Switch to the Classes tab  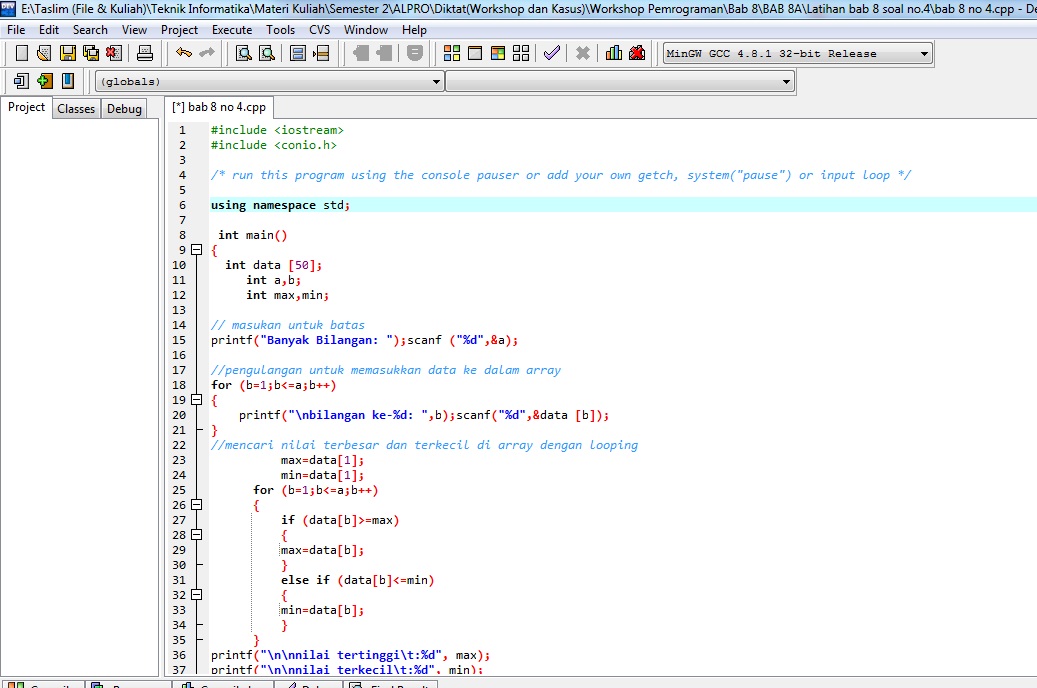pos(76,108)
